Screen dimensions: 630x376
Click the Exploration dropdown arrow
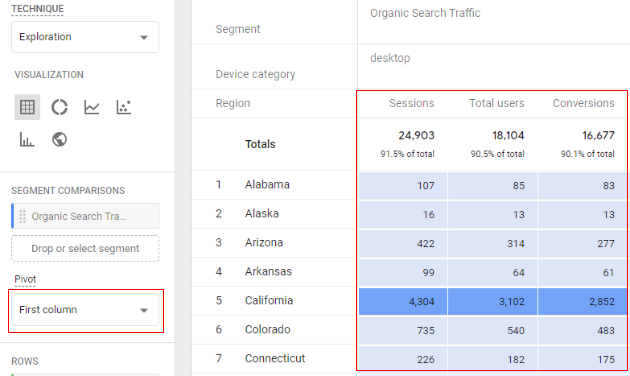(144, 37)
